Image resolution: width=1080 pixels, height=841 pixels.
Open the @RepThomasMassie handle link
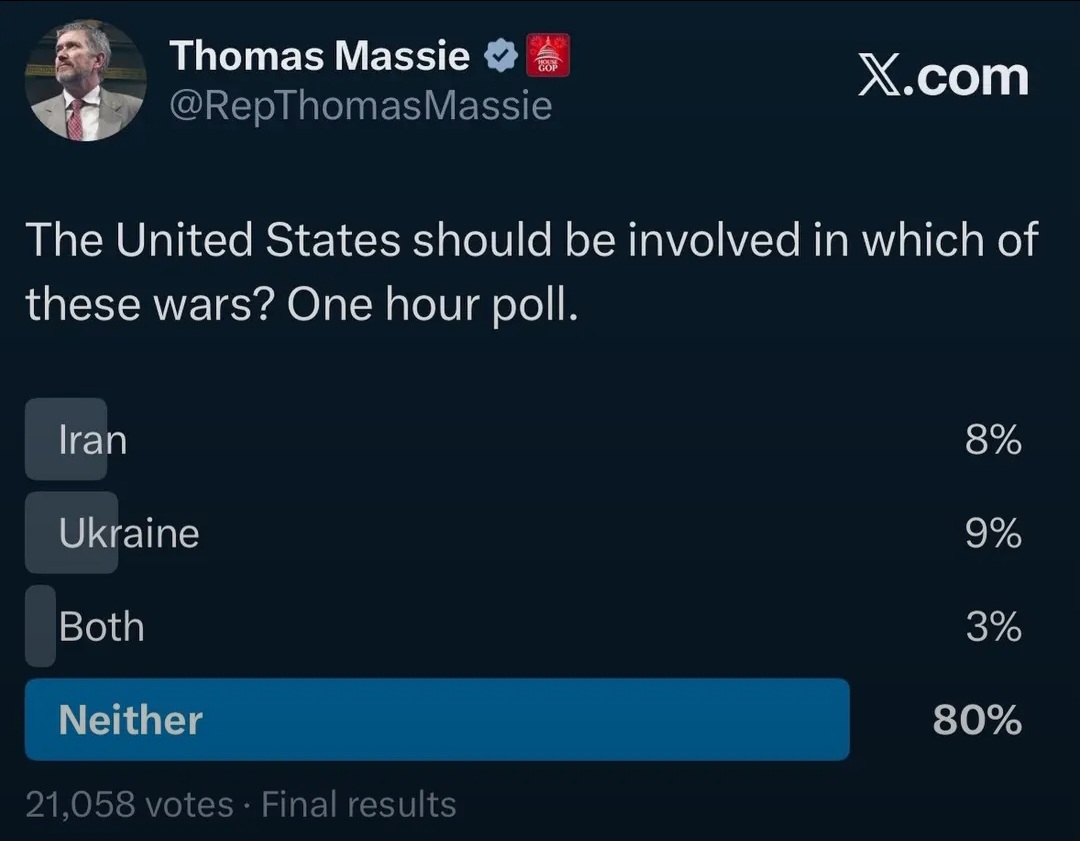pyautogui.click(x=360, y=106)
